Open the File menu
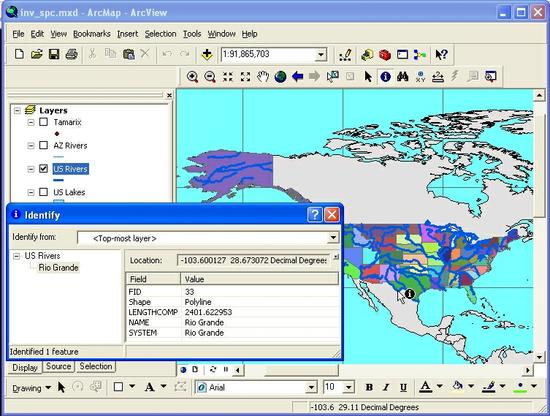The image size is (550, 416). (x=18, y=34)
